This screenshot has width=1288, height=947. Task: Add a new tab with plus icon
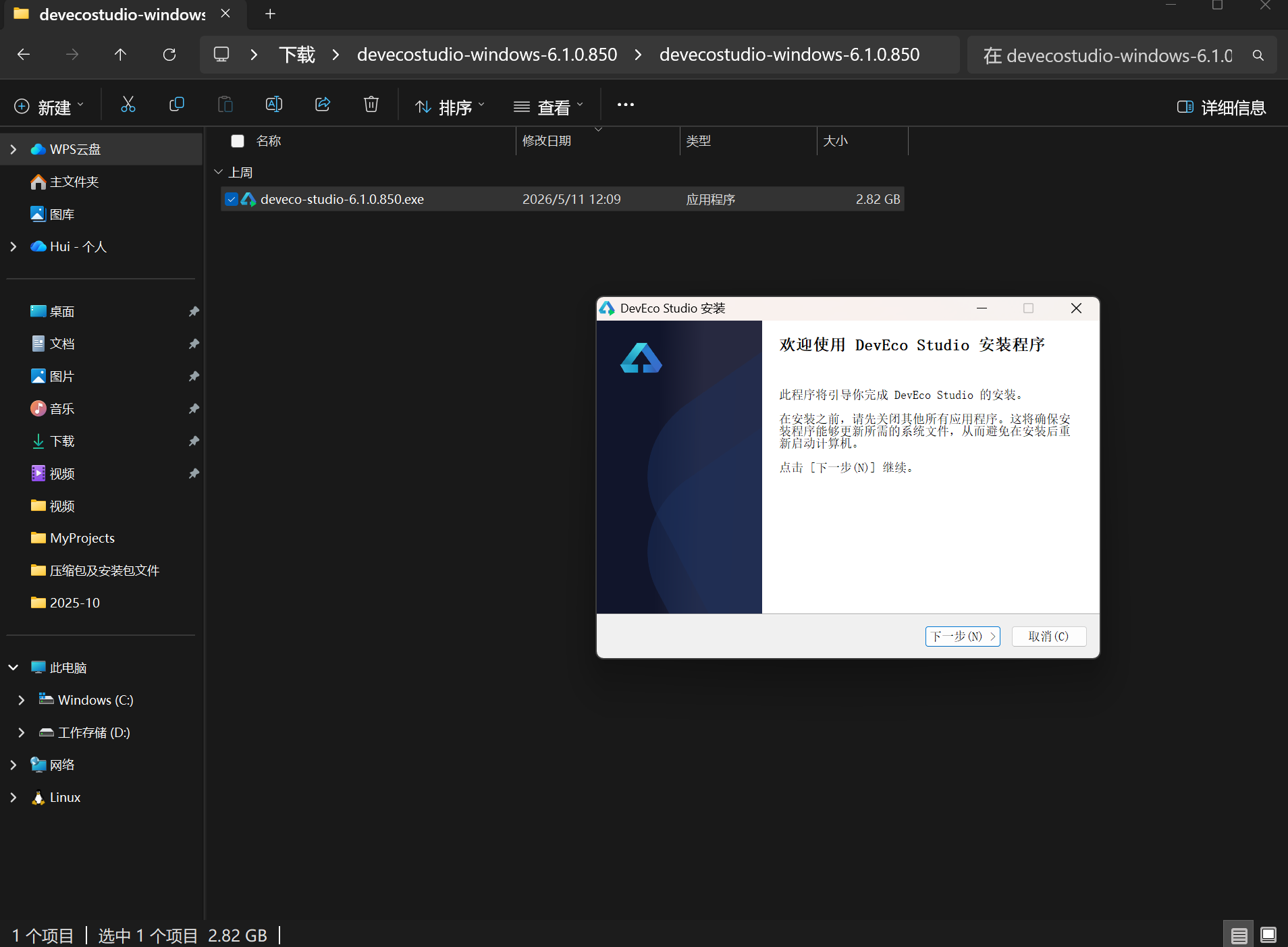(x=270, y=14)
